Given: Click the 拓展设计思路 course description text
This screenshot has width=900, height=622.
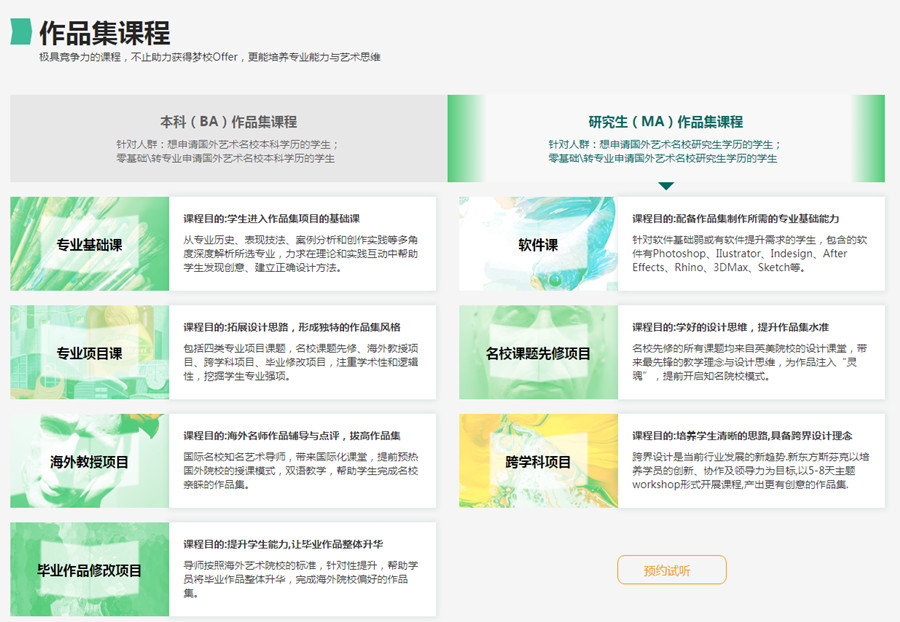Looking at the screenshot, I should pyautogui.click(x=303, y=353).
